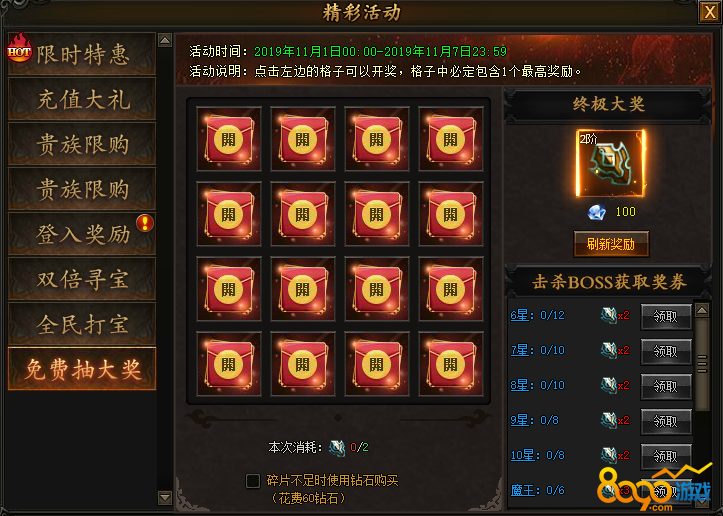This screenshot has height=516, width=723.
Task: Click the 2阶 ultimate prize item icon
Action: (x=610, y=163)
